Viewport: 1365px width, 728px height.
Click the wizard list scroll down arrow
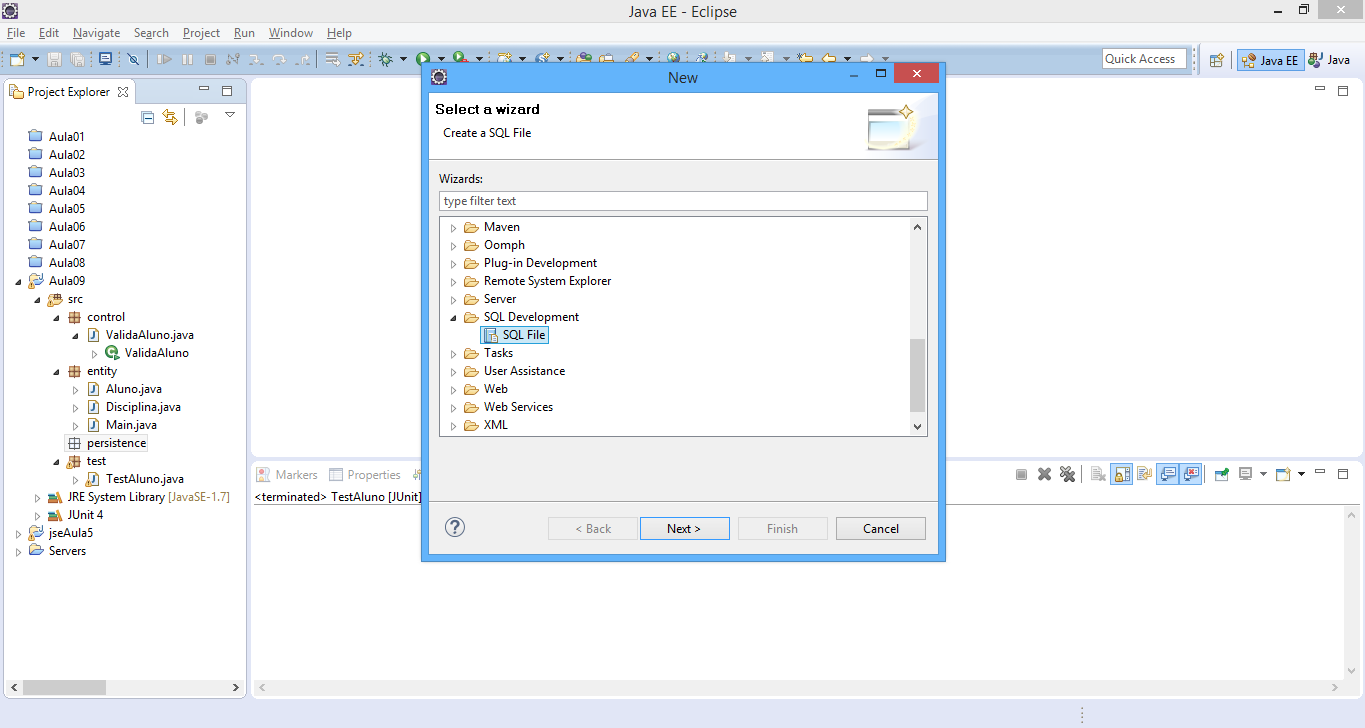point(917,426)
